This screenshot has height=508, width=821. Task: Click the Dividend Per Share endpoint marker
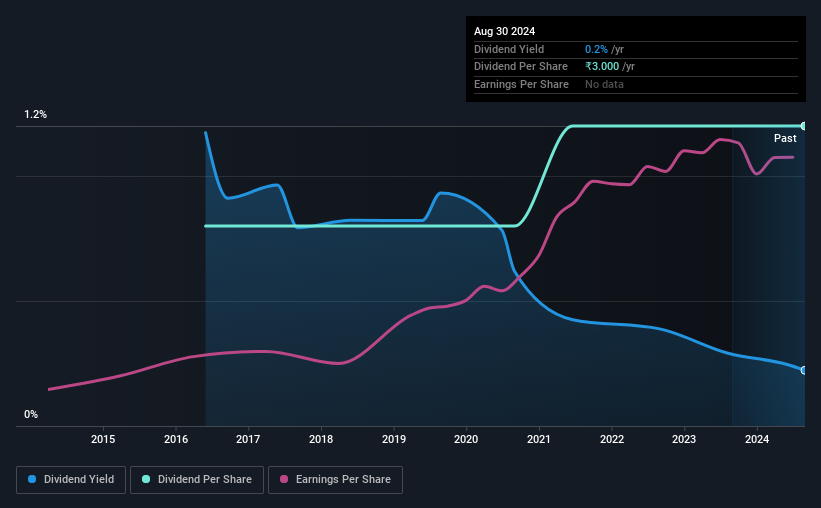click(x=804, y=126)
